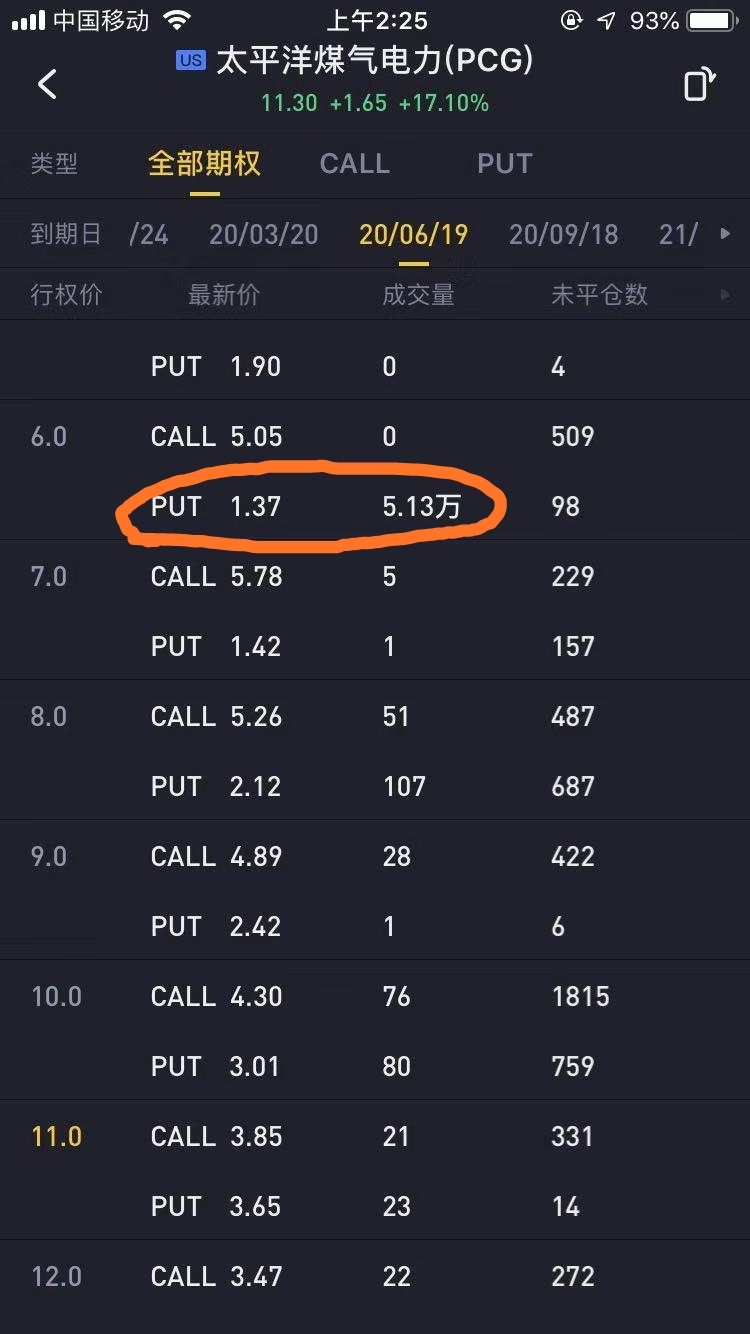The height and width of the screenshot is (1334, 750).
Task: Tap the battery icon in status bar
Action: (x=713, y=20)
